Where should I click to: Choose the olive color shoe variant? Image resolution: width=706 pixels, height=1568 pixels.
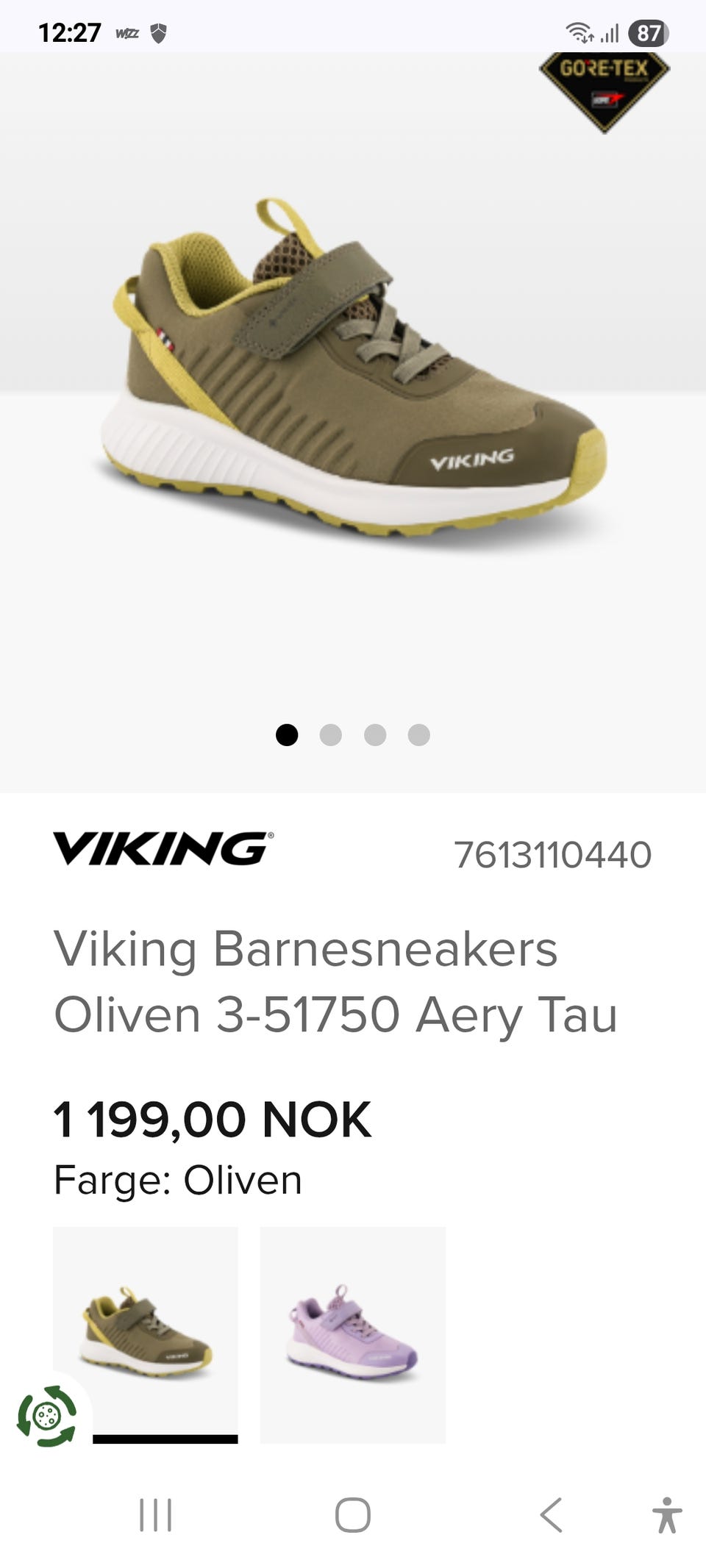tap(146, 1334)
